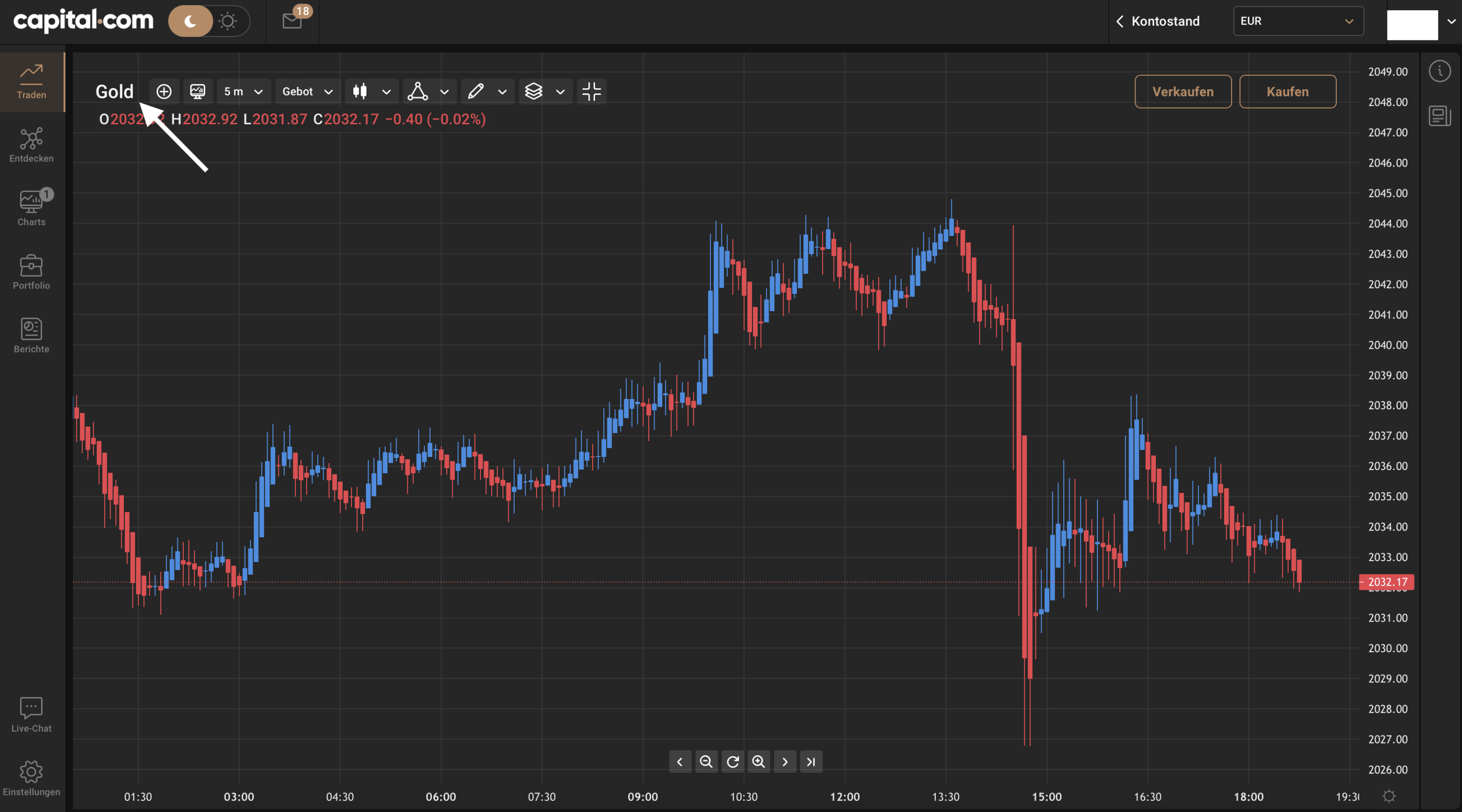
Task: Switch to light mode sun icon
Action: coord(228,21)
